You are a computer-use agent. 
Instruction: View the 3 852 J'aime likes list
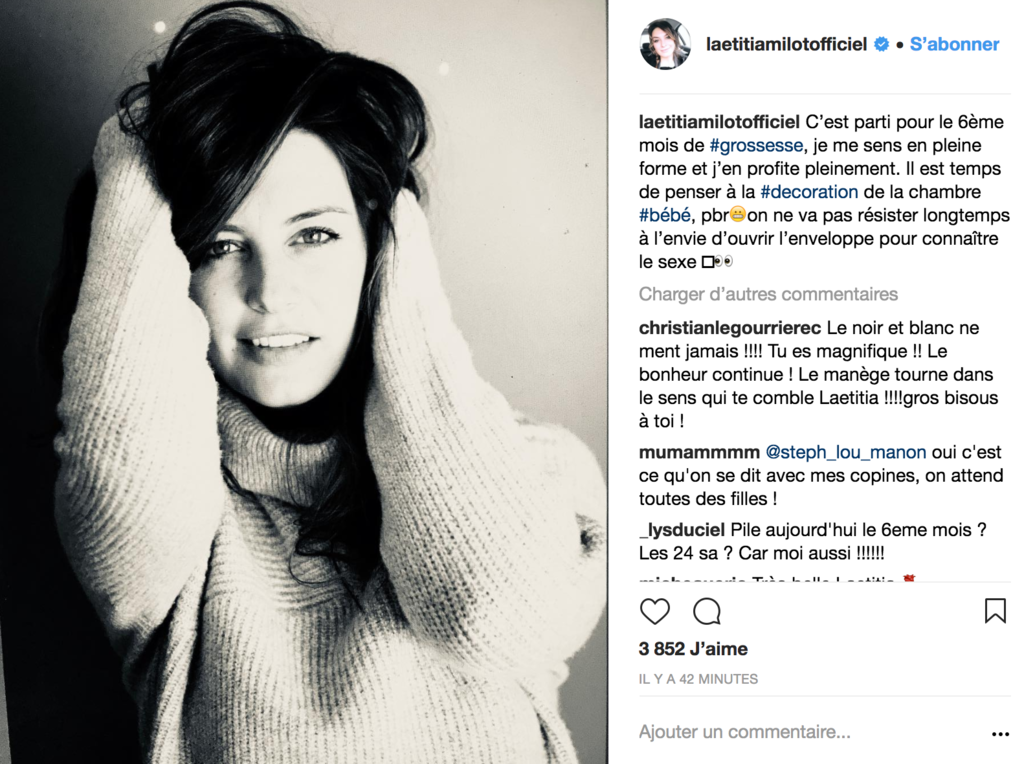coord(694,649)
